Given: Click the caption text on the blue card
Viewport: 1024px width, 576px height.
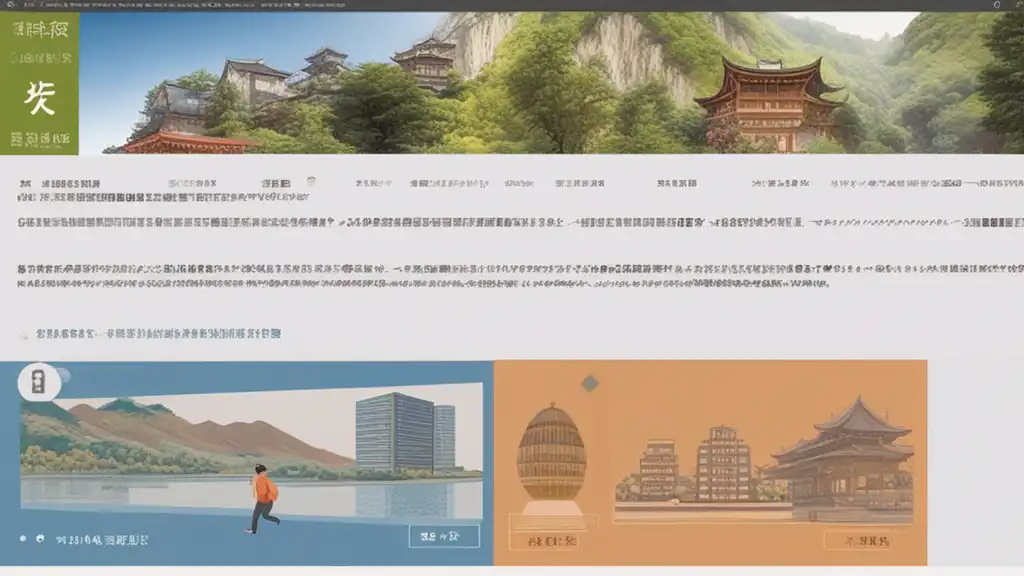Looking at the screenshot, I should click(x=102, y=540).
